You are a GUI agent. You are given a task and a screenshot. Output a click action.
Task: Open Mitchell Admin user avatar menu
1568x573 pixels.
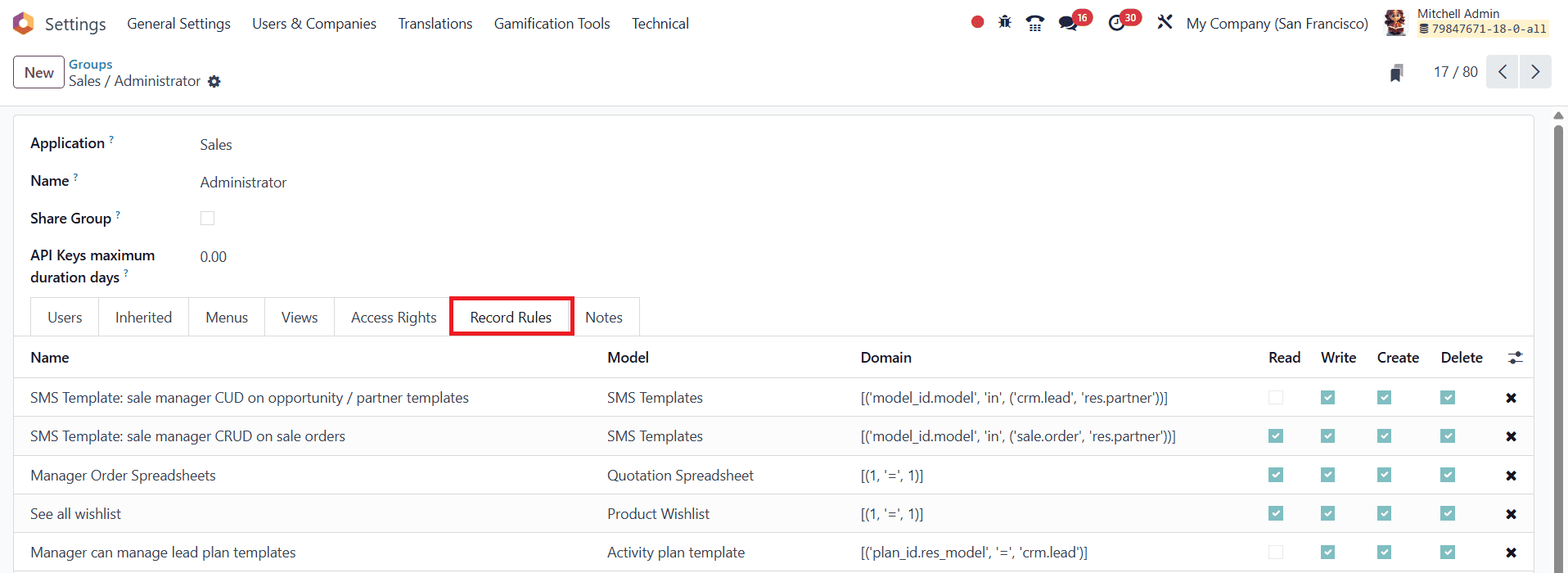coord(1395,23)
